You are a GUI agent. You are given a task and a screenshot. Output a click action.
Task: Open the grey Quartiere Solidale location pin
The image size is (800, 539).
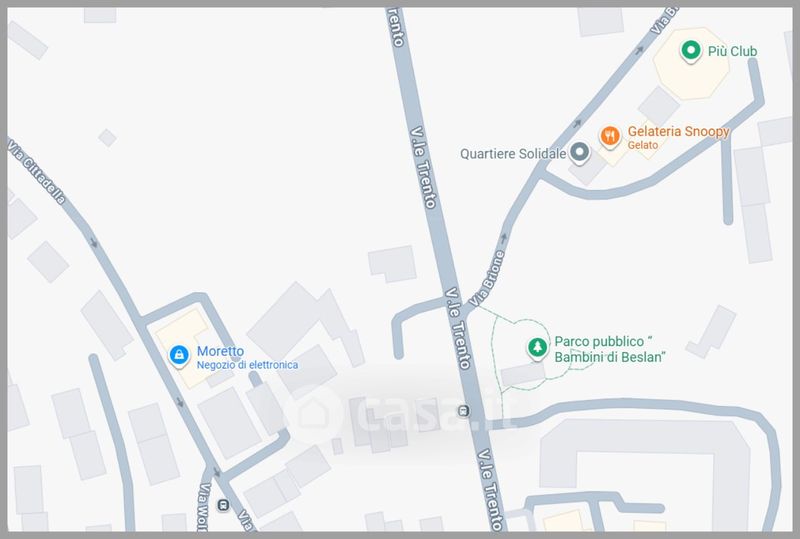(x=580, y=153)
